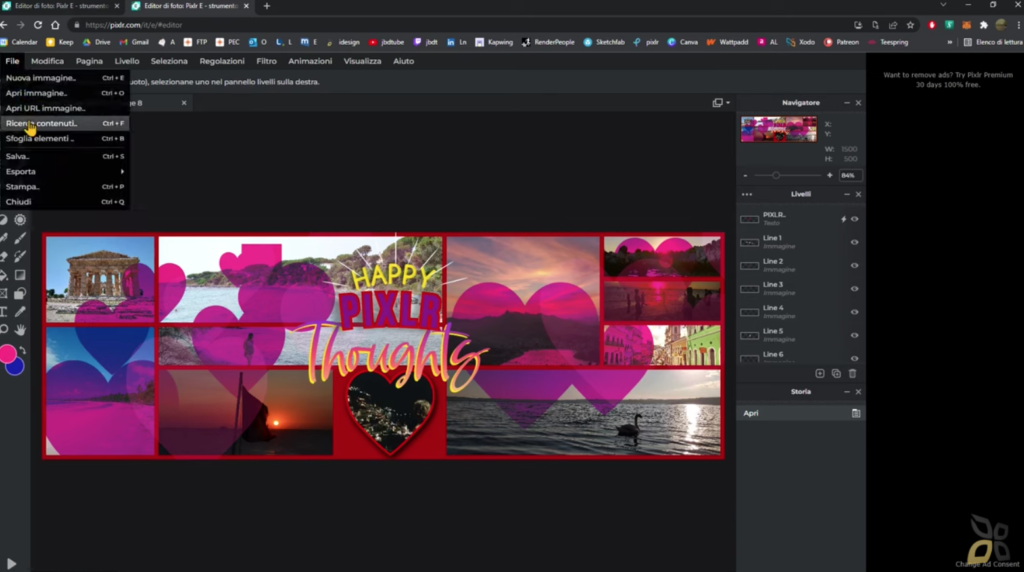This screenshot has width=1024, height=572.
Task: Hide the PIXLR text layer
Action: 854,219
